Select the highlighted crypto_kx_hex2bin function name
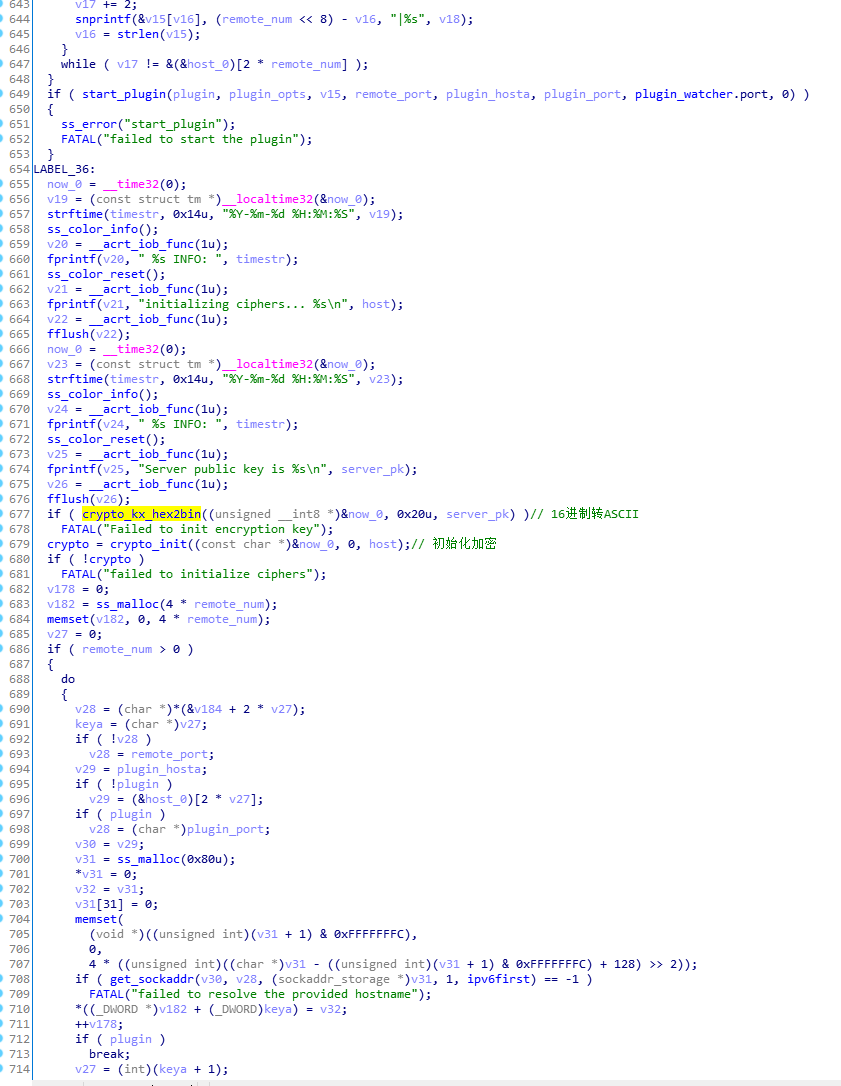This screenshot has width=841, height=1086. coord(141,514)
